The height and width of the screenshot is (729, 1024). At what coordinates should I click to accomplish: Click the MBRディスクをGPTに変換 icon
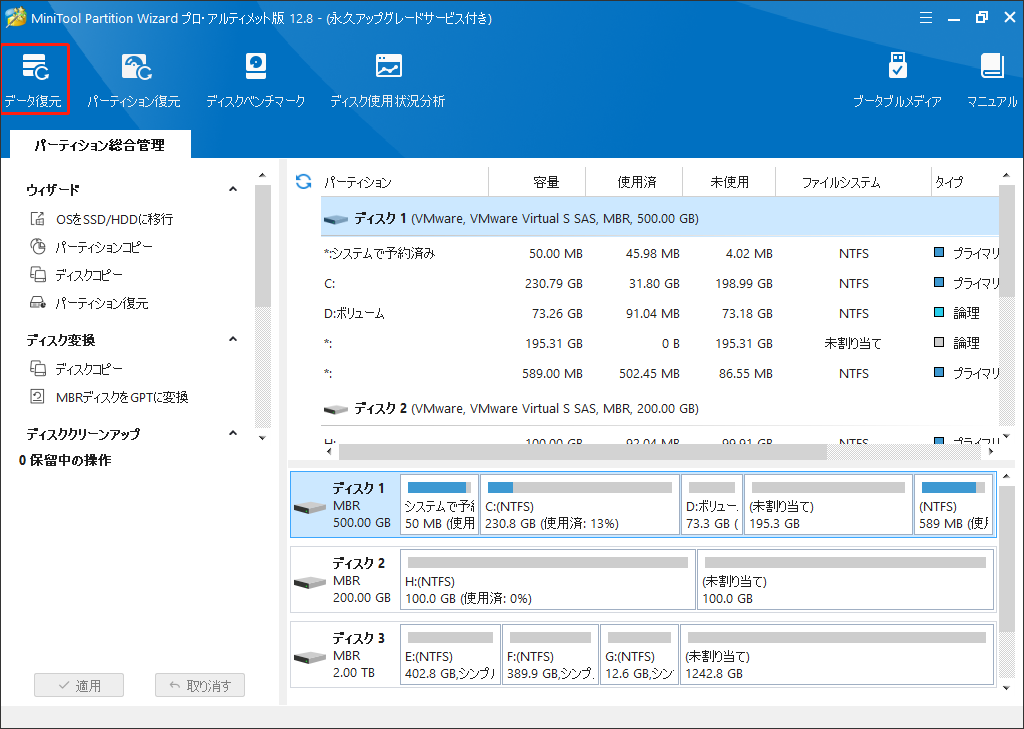(38, 397)
